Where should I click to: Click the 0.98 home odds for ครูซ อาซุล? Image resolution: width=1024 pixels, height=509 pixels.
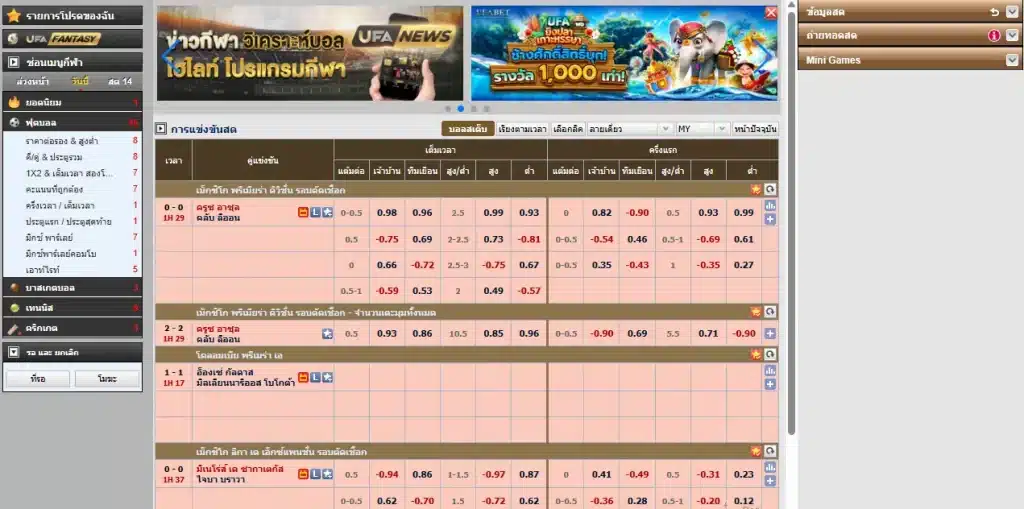pyautogui.click(x=387, y=212)
